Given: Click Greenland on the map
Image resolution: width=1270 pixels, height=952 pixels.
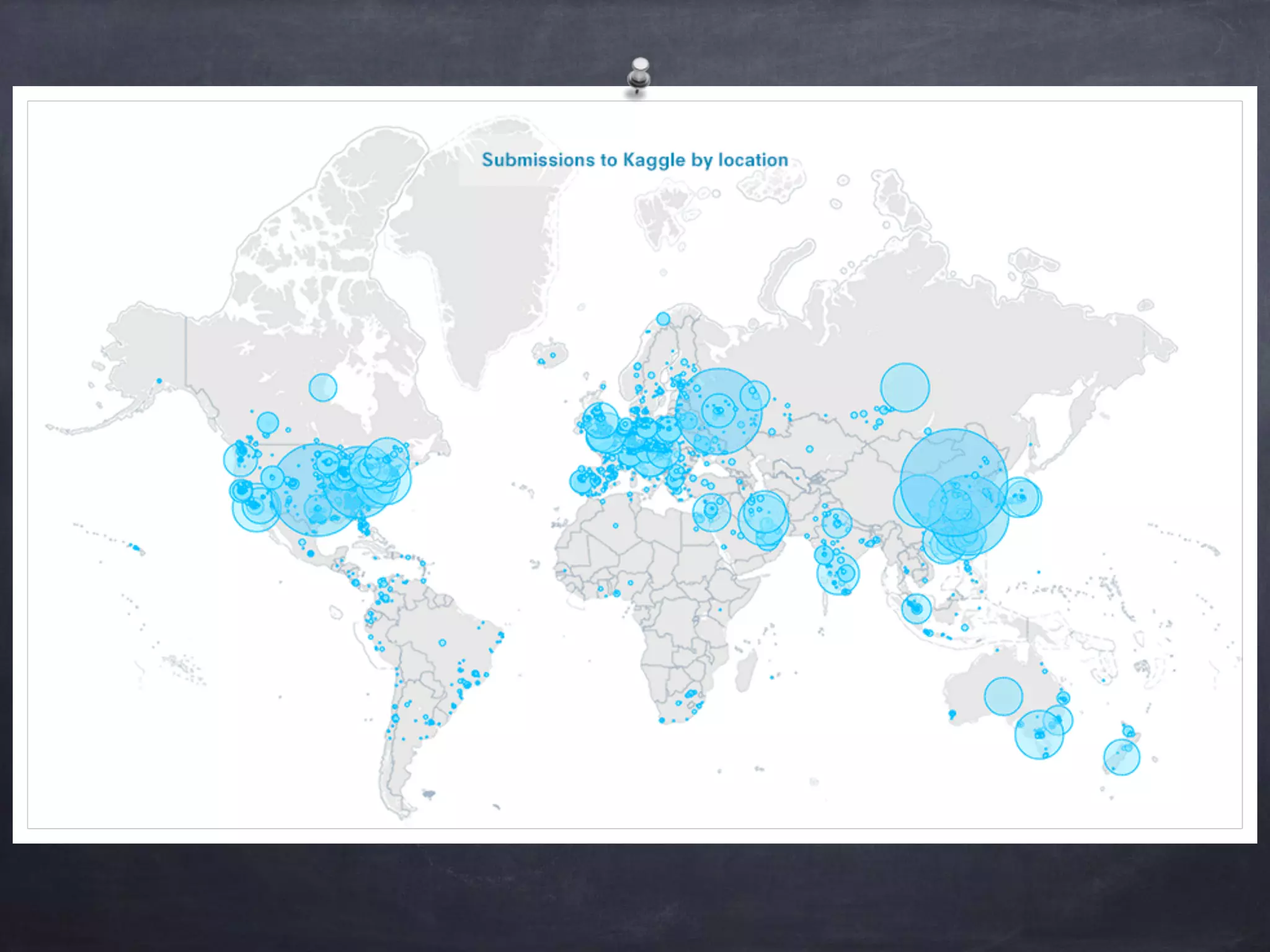Looking at the screenshot, I should tap(490, 260).
